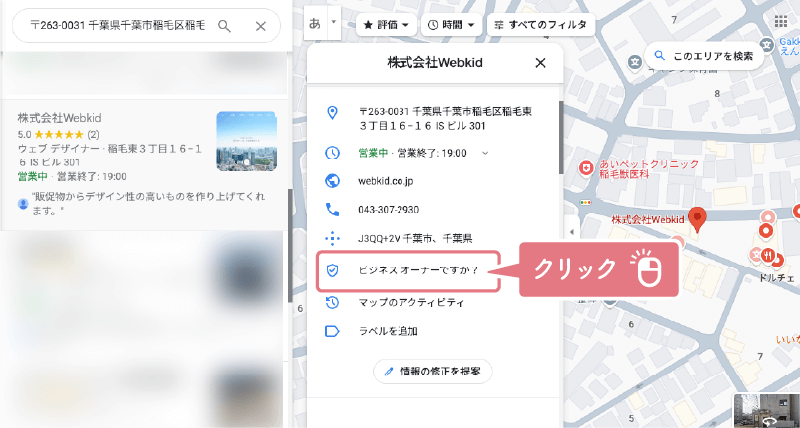Image resolution: width=800 pixels, height=428 pixels.
Task: Click このエリアを検索 search this area button
Action: tap(704, 56)
